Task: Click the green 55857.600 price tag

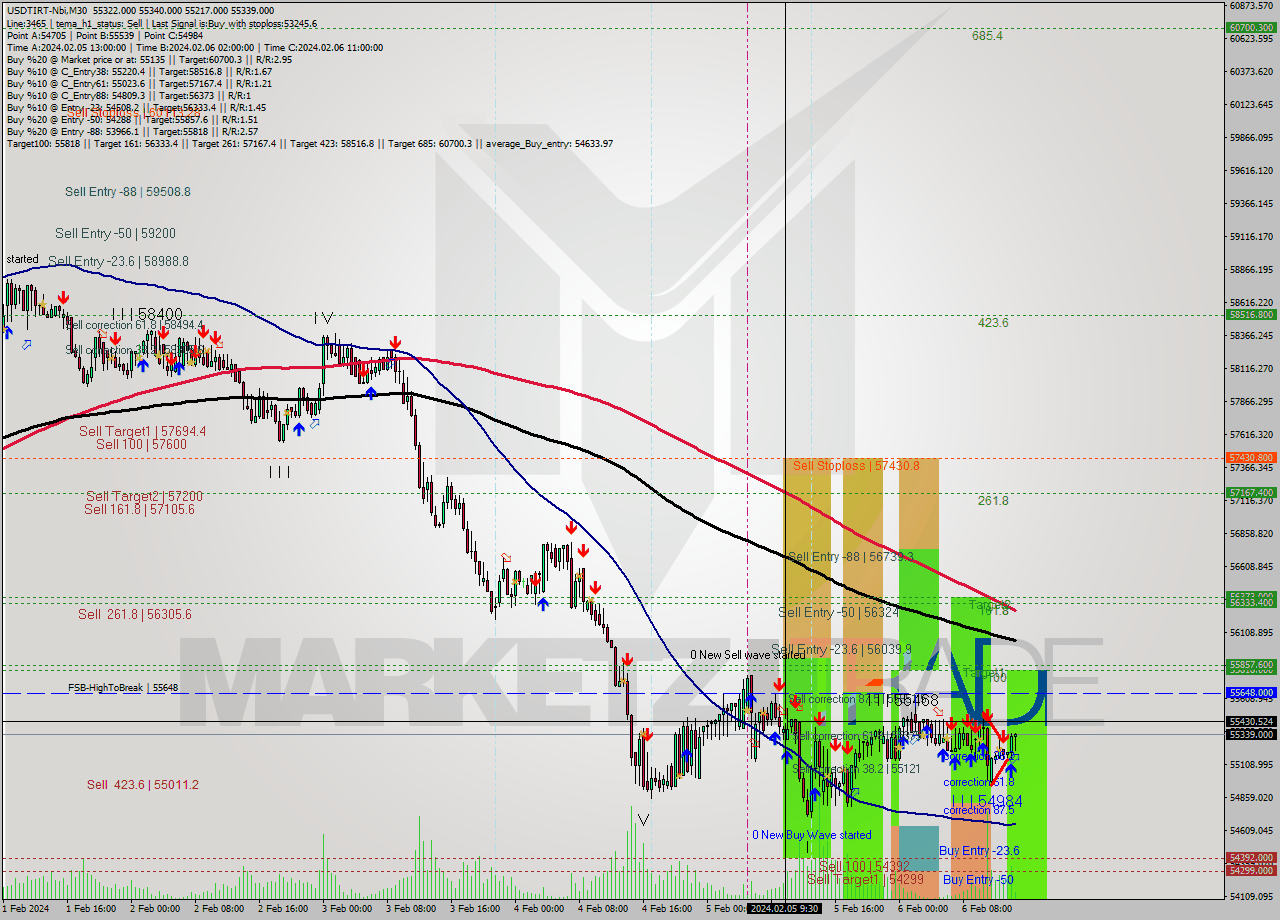Action: 1251,665
